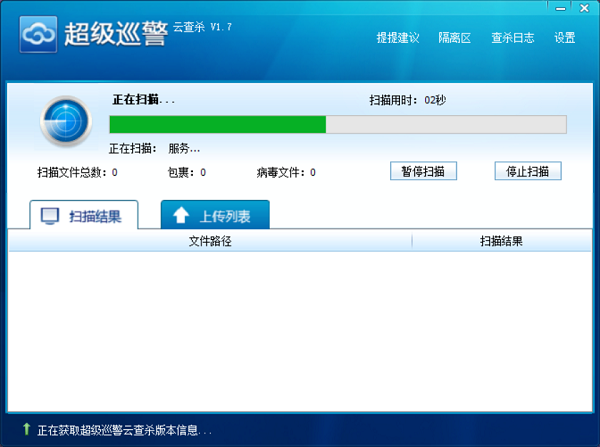Click the green arrow icon in status bar

(26, 429)
